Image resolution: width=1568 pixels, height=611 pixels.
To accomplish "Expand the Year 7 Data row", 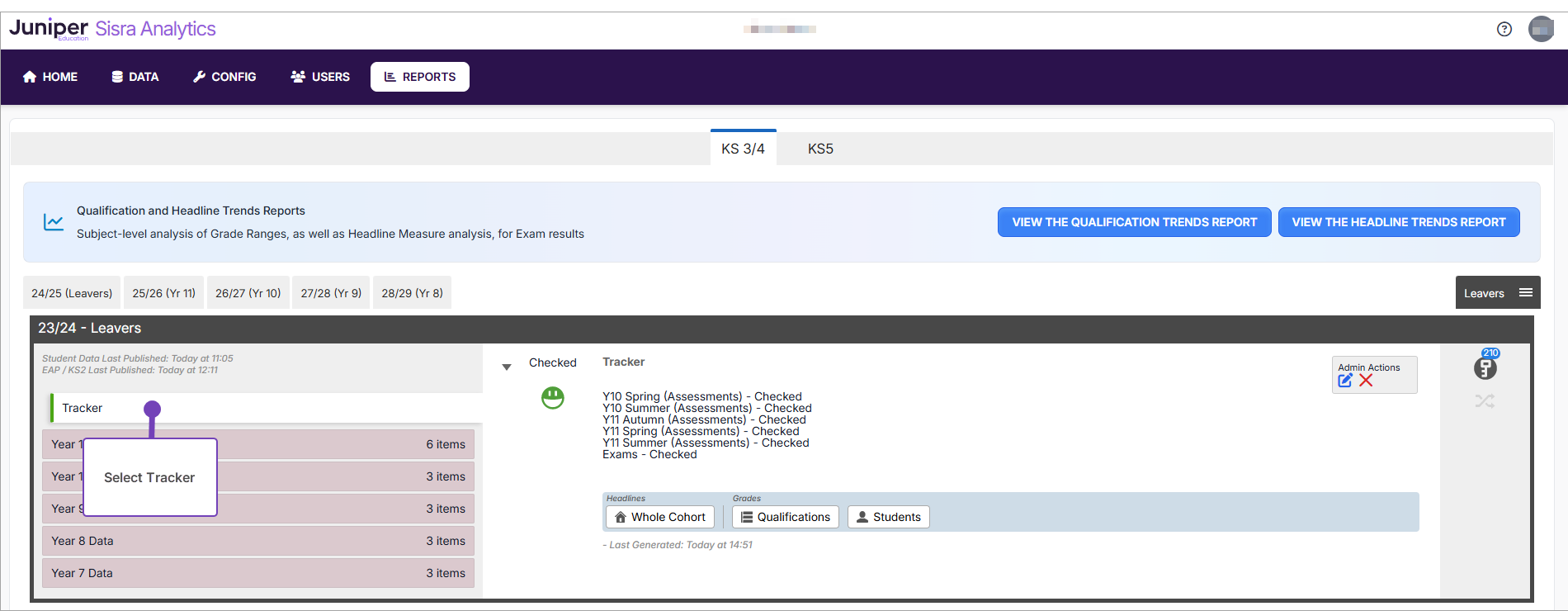I will click(x=258, y=573).
